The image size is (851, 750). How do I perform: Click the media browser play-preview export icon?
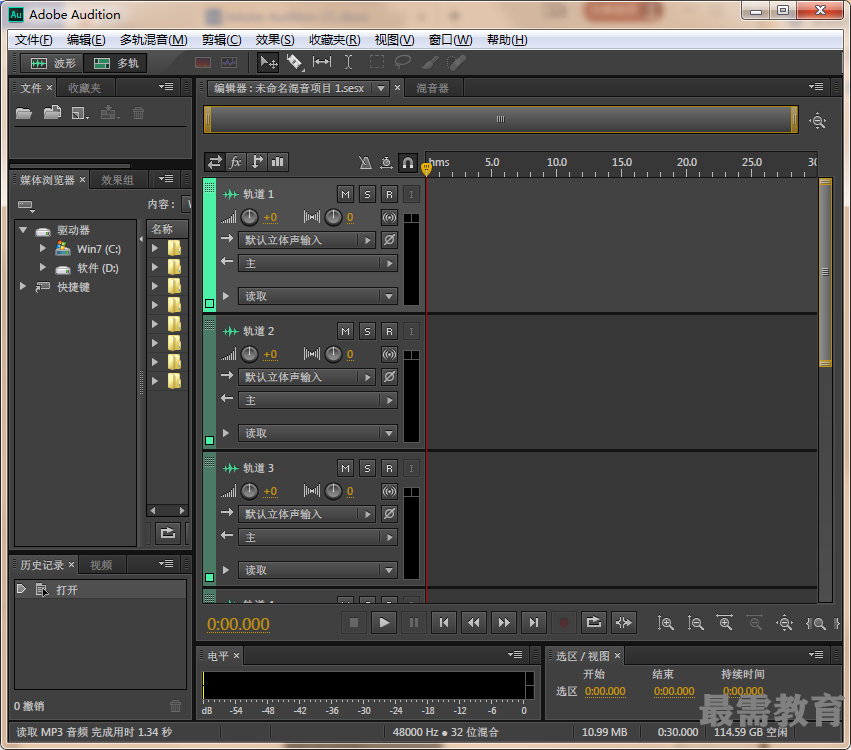pos(168,533)
